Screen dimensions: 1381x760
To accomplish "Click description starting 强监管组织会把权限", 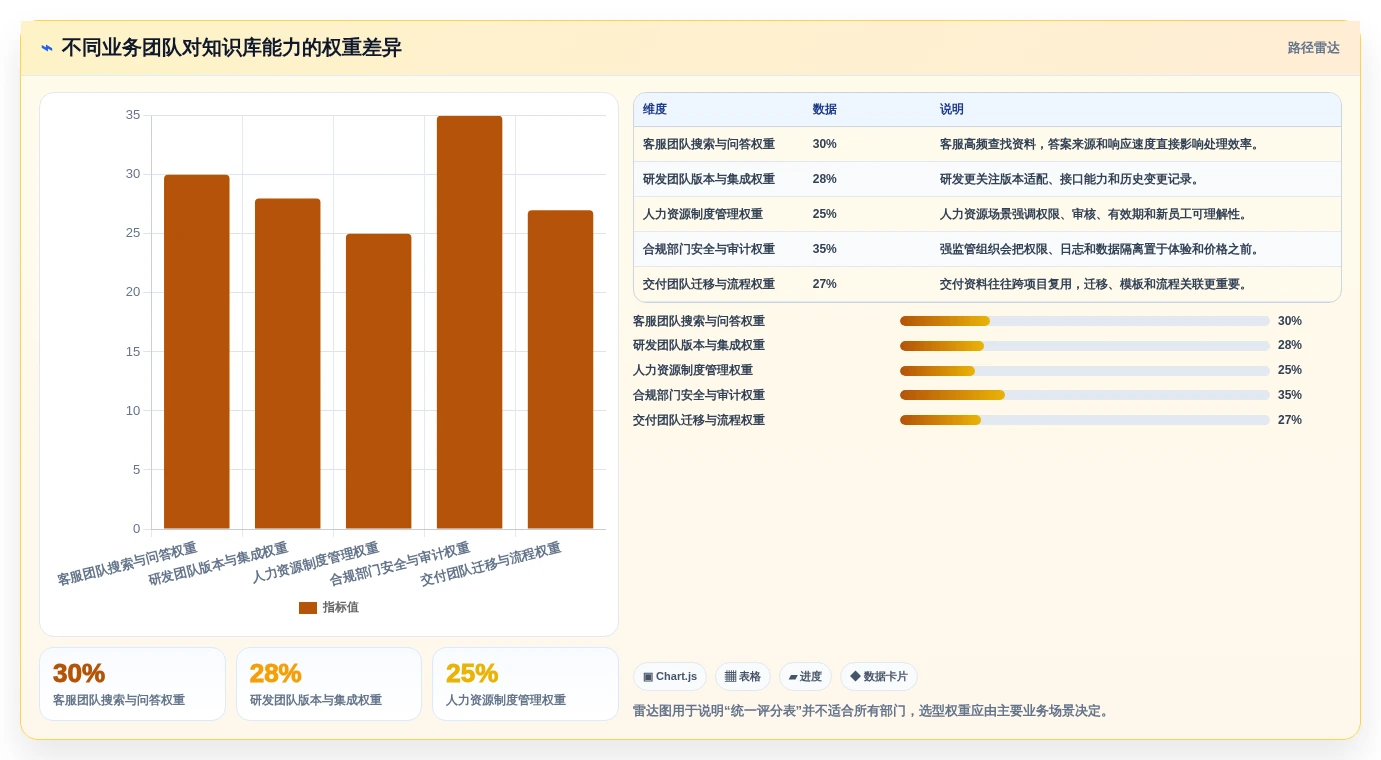I will [x=1102, y=249].
